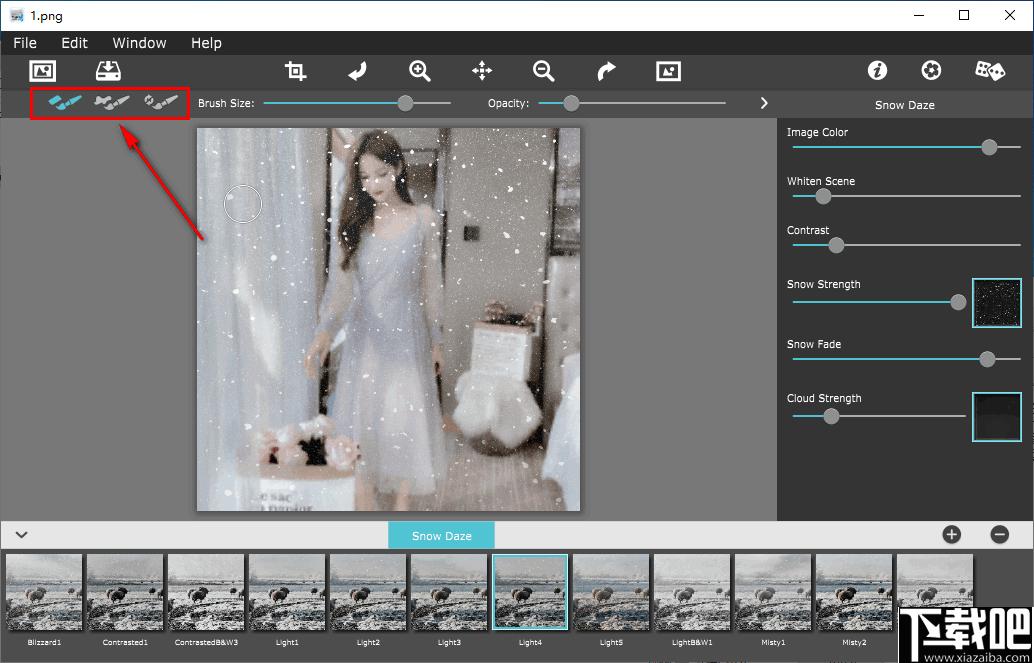Click the Snow Strength slider handle
Screen dimensions: 1034x663
click(x=958, y=302)
